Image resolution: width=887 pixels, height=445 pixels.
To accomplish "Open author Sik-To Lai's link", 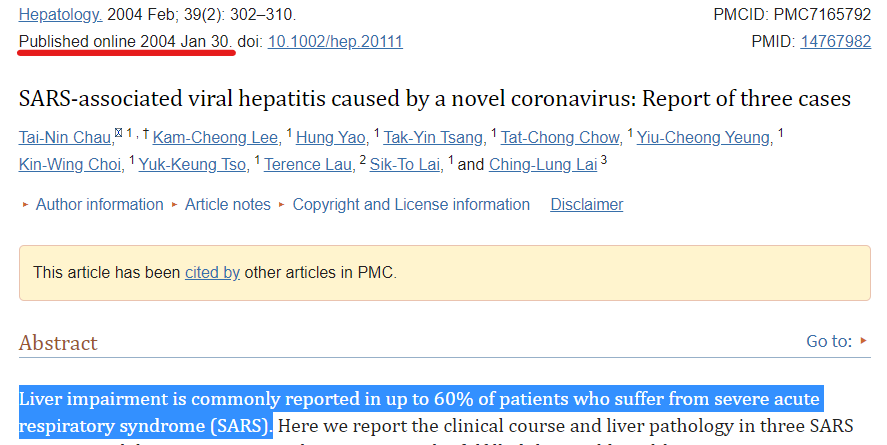I will tap(404, 165).
